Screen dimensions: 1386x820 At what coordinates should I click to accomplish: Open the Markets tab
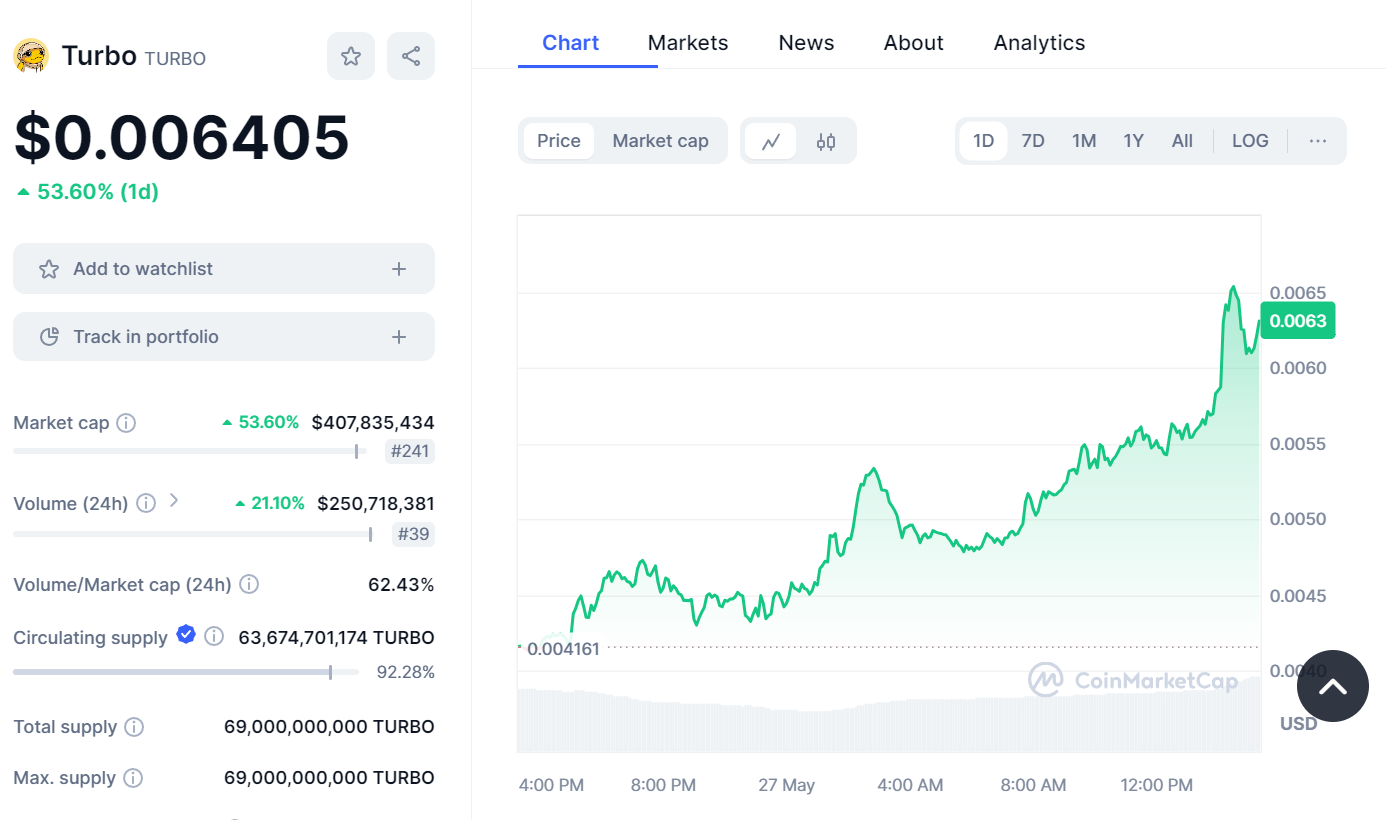point(688,43)
